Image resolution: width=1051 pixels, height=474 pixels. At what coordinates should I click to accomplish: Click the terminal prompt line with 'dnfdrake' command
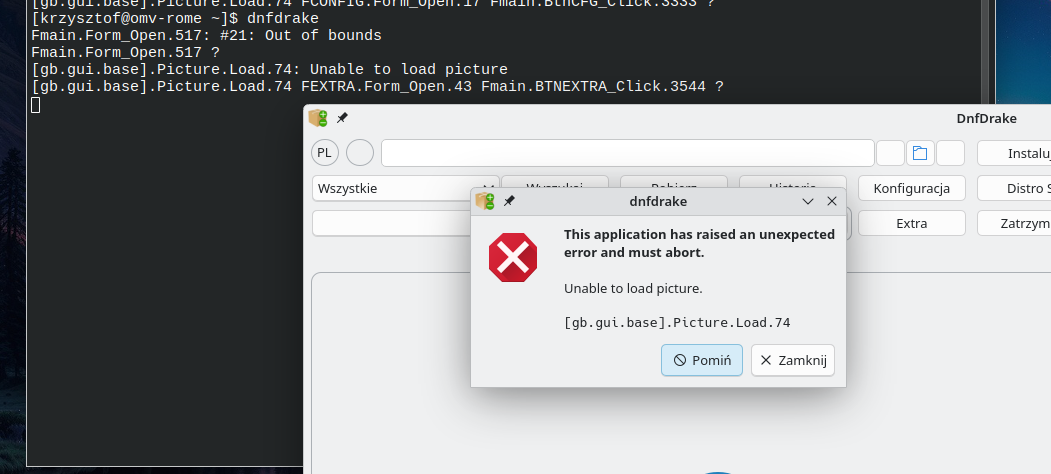(175, 18)
